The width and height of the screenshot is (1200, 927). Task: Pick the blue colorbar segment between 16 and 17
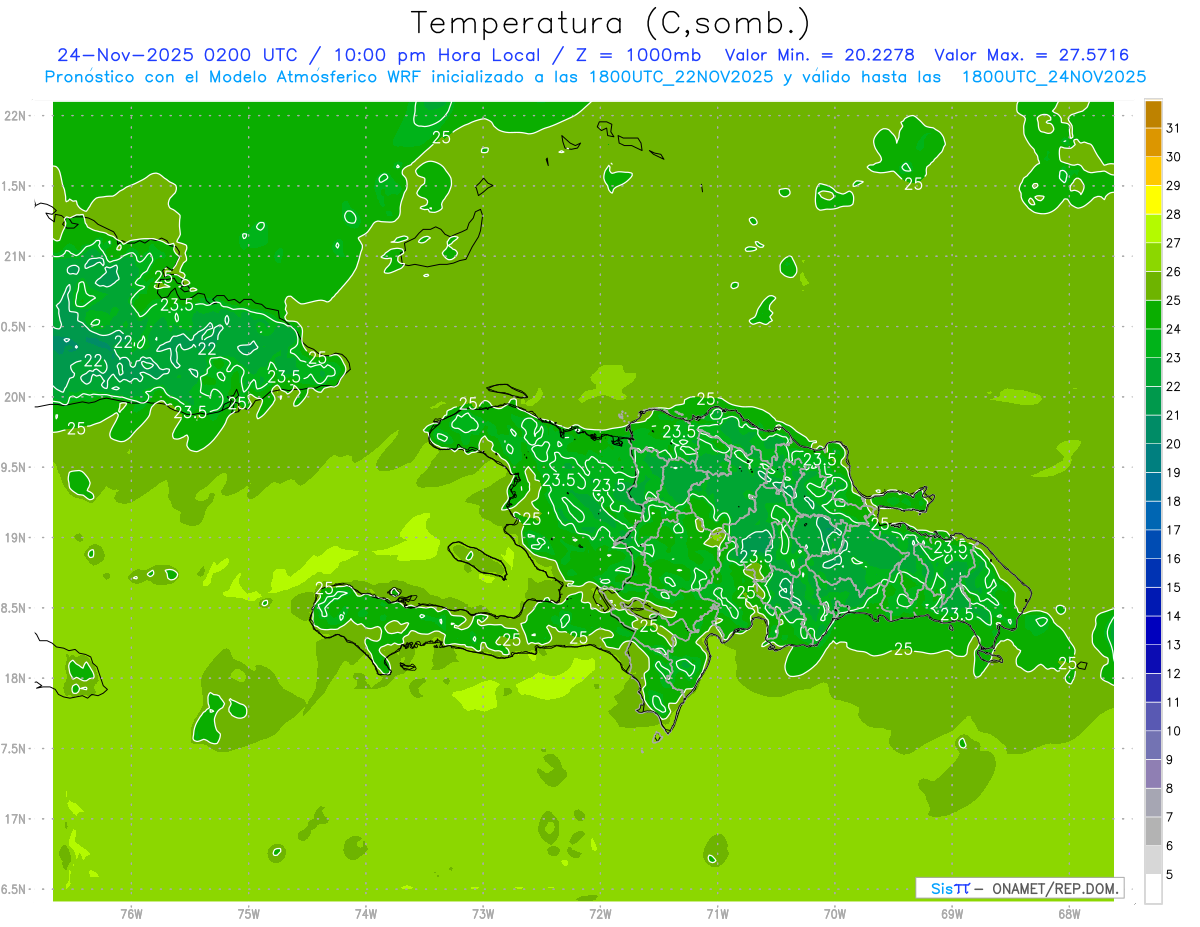(1153, 545)
